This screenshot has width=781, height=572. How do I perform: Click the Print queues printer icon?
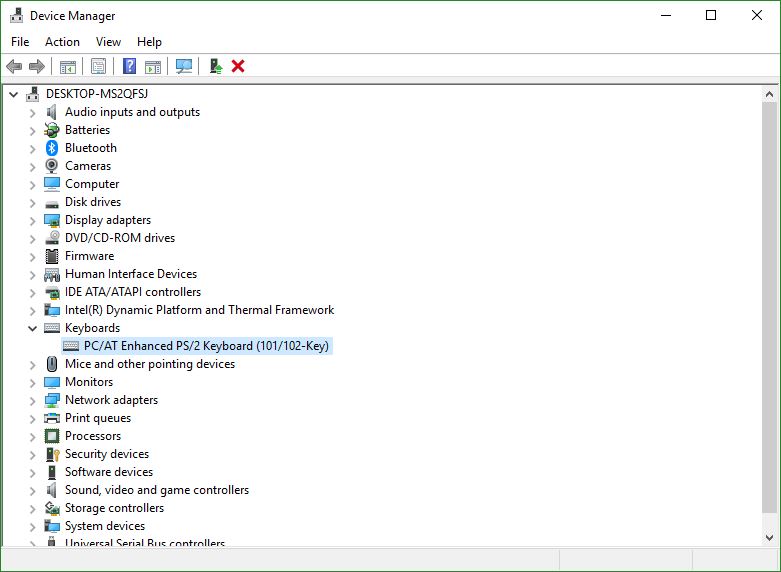coord(52,418)
